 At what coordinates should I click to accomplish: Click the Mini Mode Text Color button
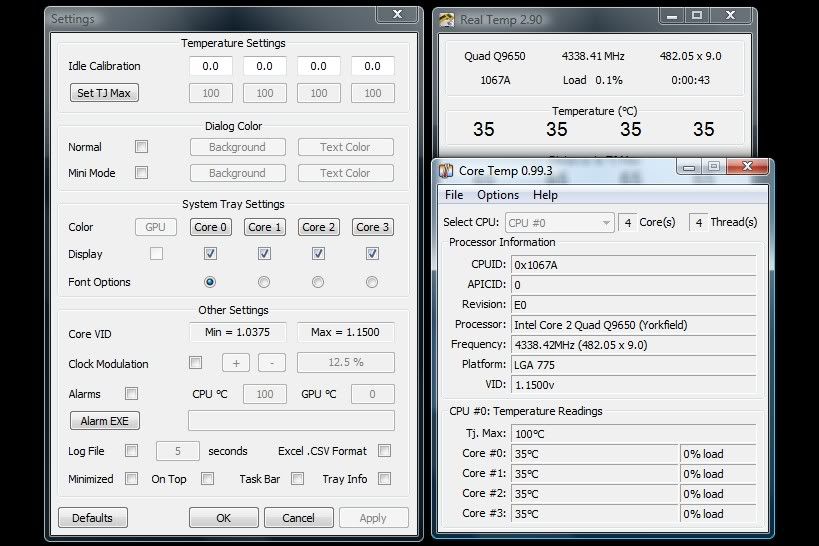(x=345, y=173)
